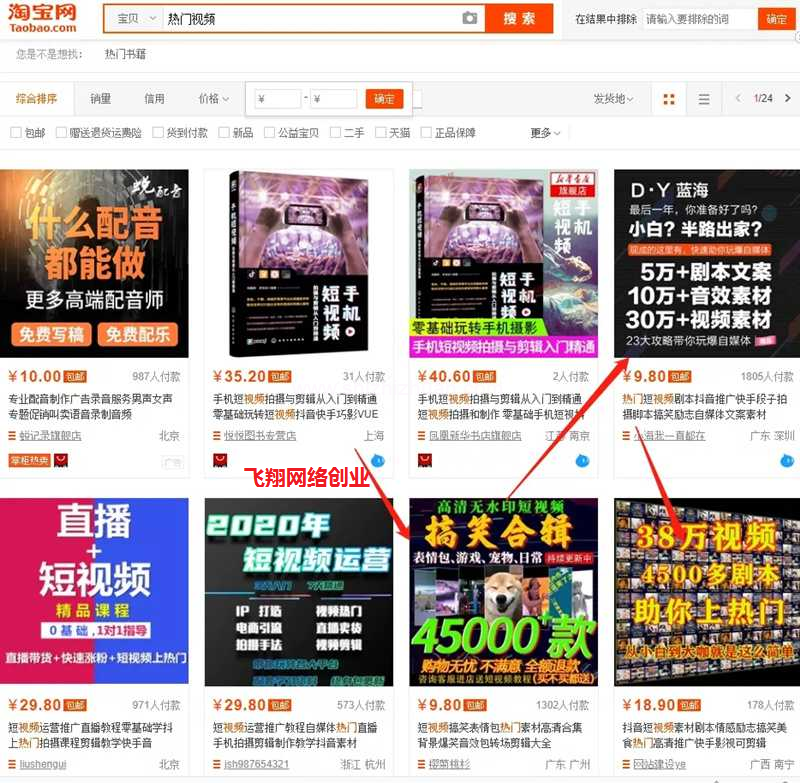Select the 信用 sorting tab
Image resolution: width=800 pixels, height=783 pixels.
click(154, 99)
